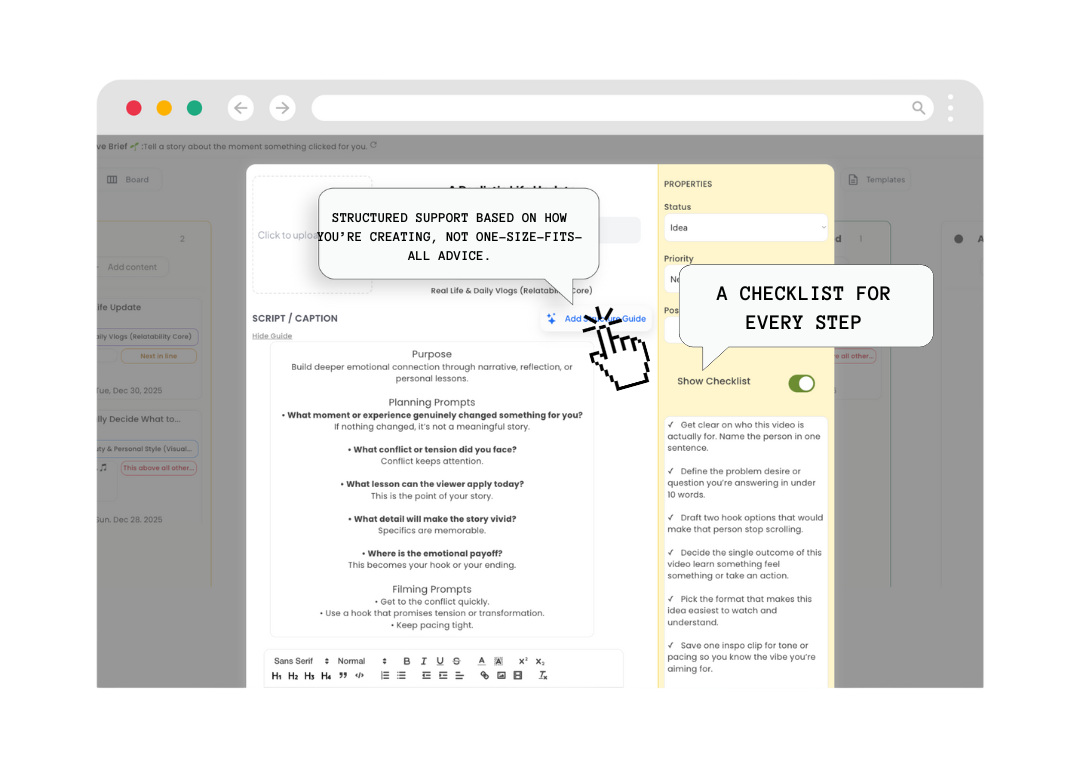Click the 'Planning Prompts' heading in guide

[432, 402]
